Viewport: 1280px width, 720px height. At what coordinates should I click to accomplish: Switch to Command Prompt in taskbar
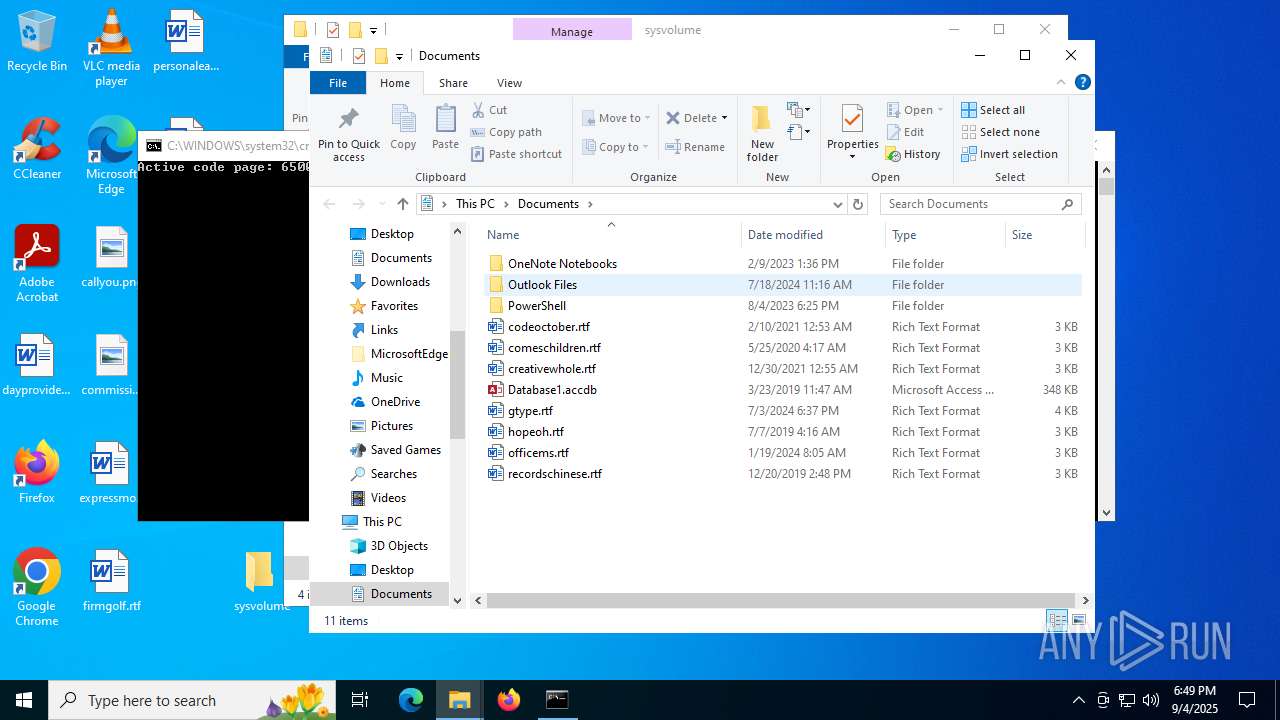[x=557, y=700]
